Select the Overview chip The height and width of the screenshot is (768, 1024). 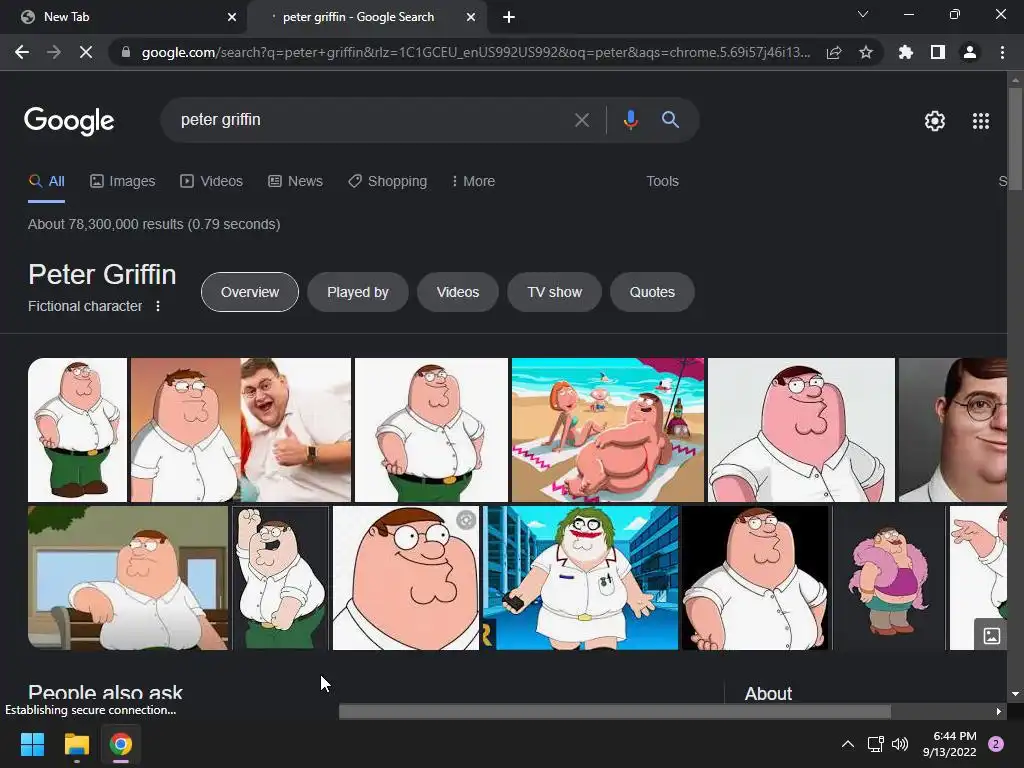pos(249,292)
